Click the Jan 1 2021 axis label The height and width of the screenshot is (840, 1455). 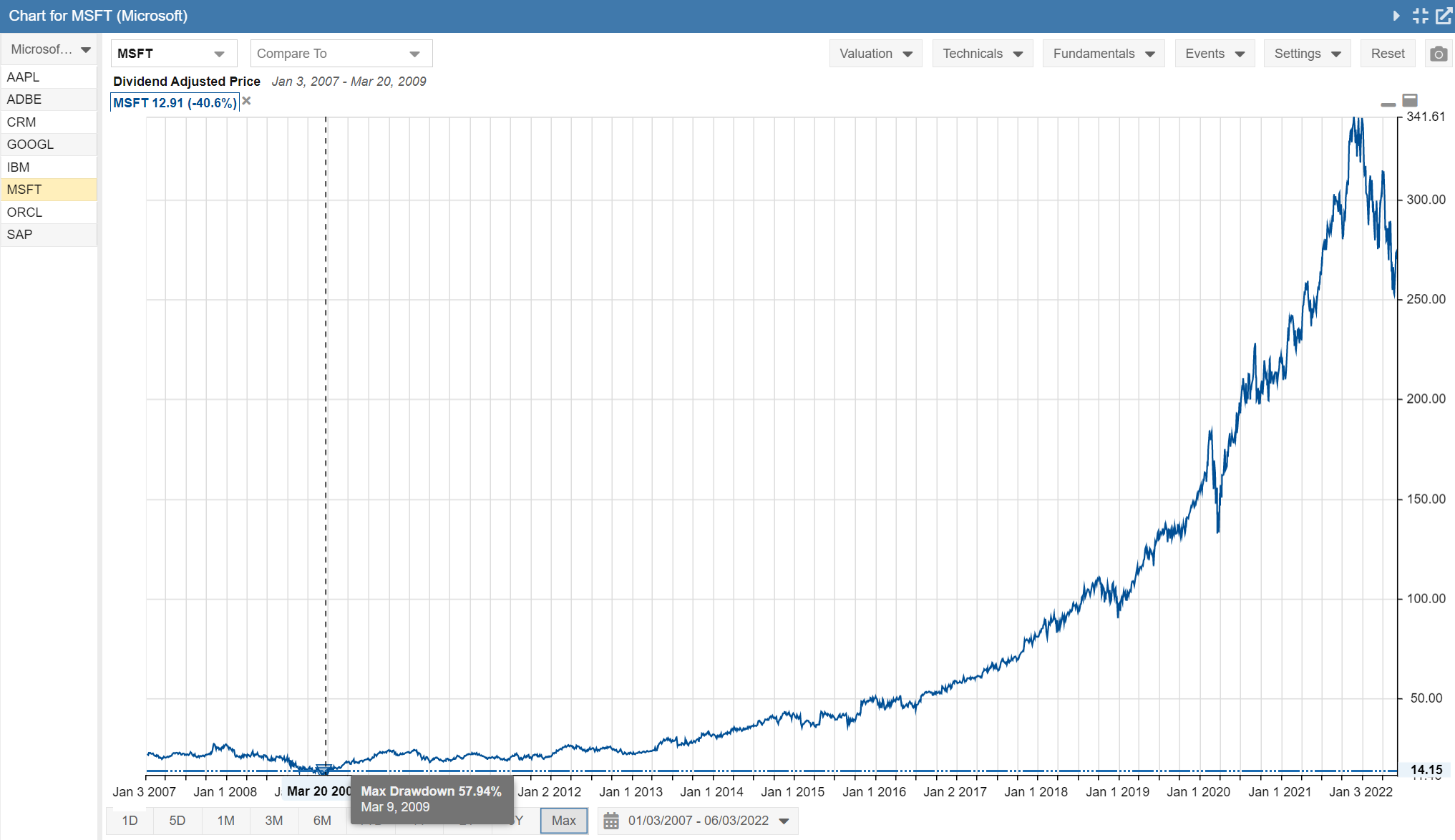[1280, 792]
